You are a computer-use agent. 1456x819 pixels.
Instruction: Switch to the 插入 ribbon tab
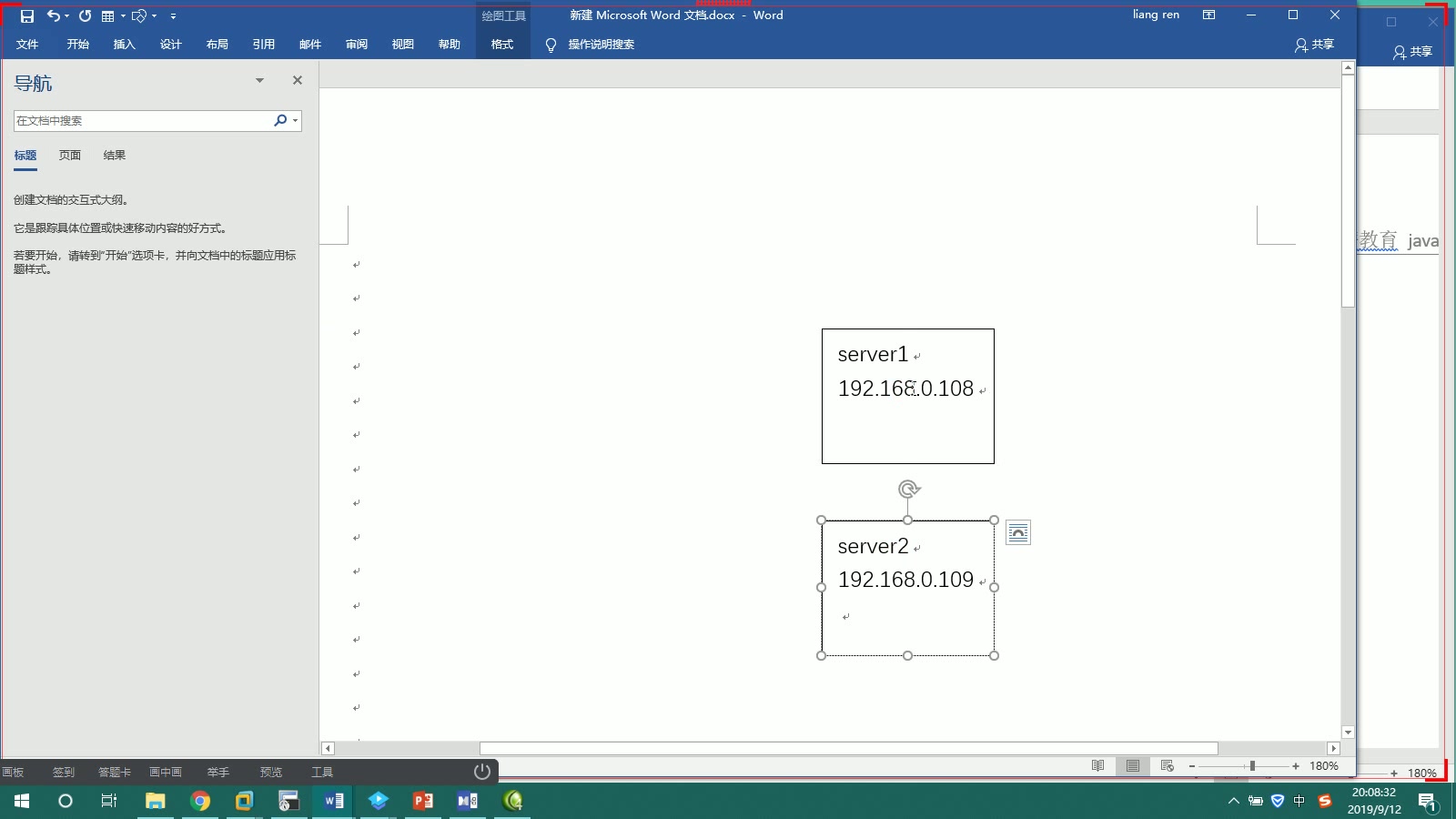click(124, 45)
